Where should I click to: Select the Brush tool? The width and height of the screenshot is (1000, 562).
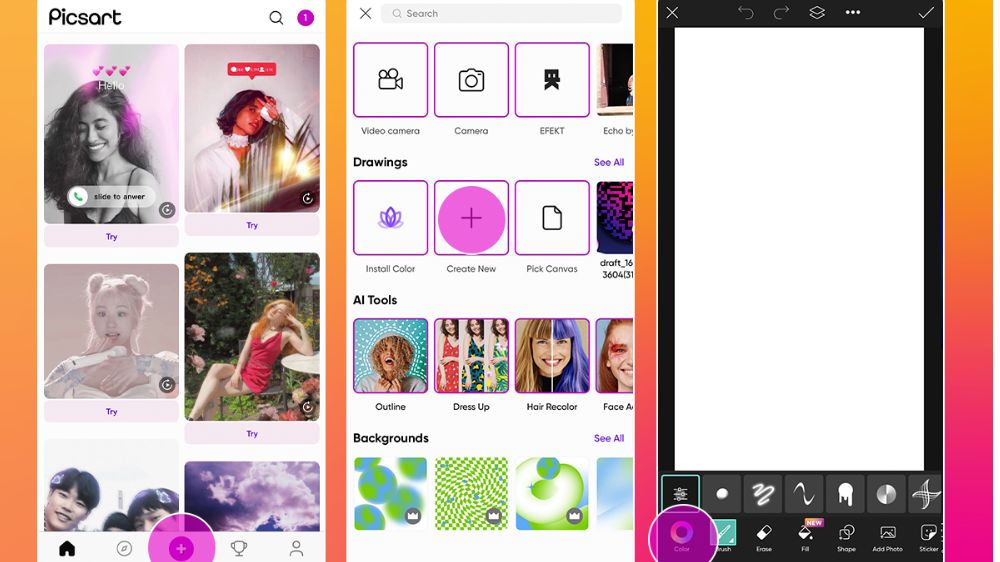[725, 536]
